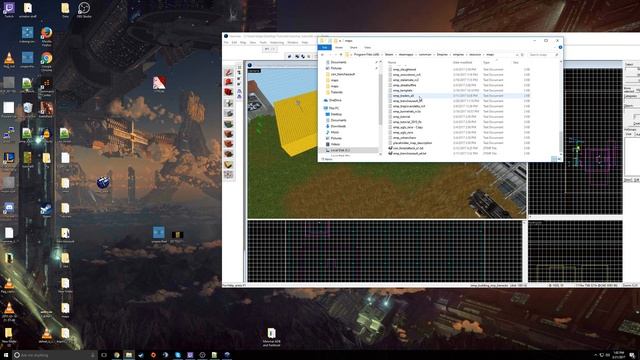Select the Clipping tool in Hammer

click(229, 164)
